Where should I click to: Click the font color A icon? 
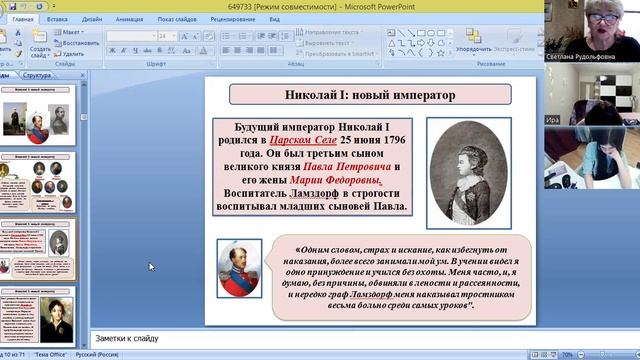click(x=203, y=51)
